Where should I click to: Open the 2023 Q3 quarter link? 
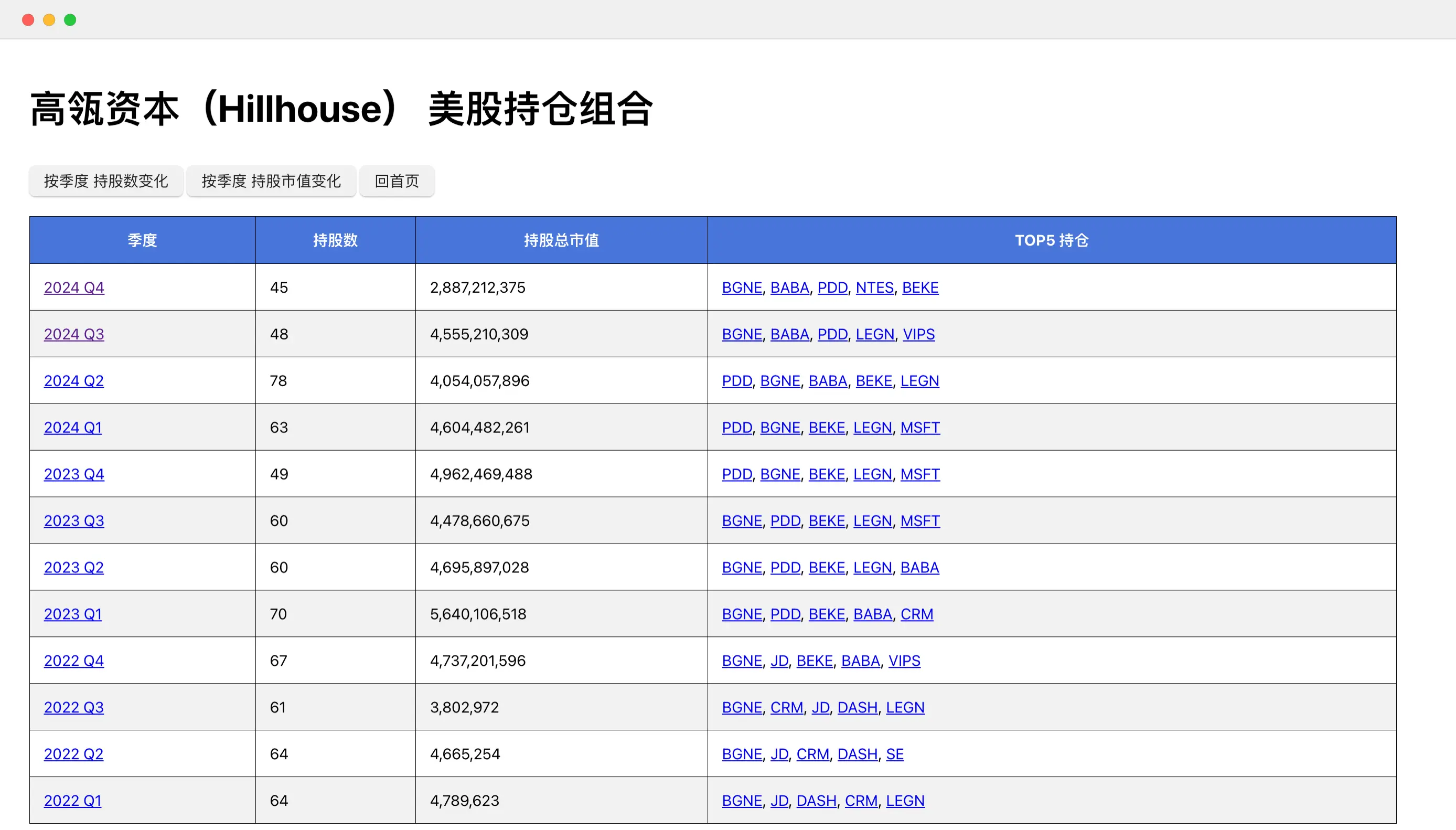[x=74, y=521]
